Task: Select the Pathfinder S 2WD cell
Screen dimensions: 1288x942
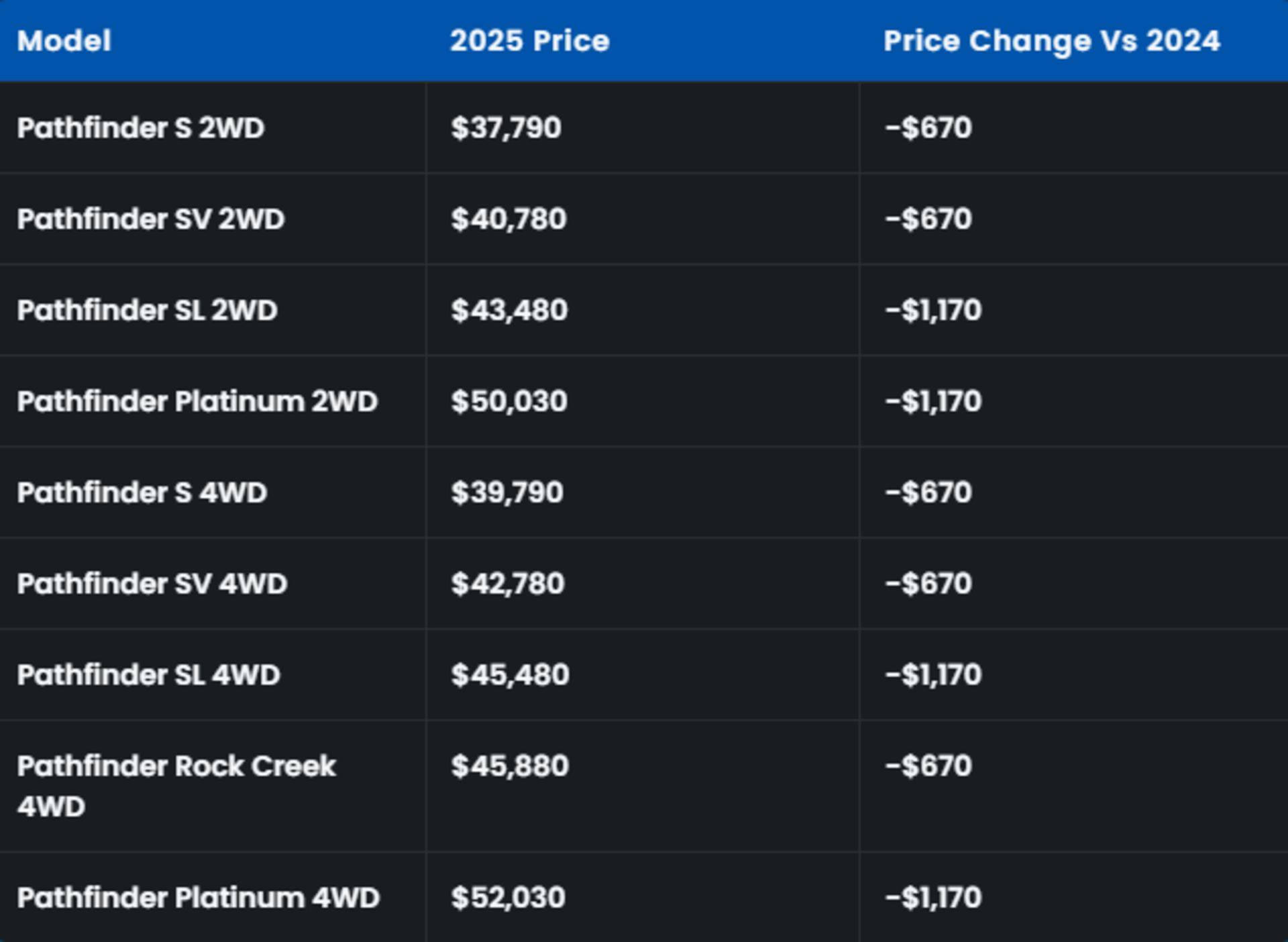Action: (141, 128)
